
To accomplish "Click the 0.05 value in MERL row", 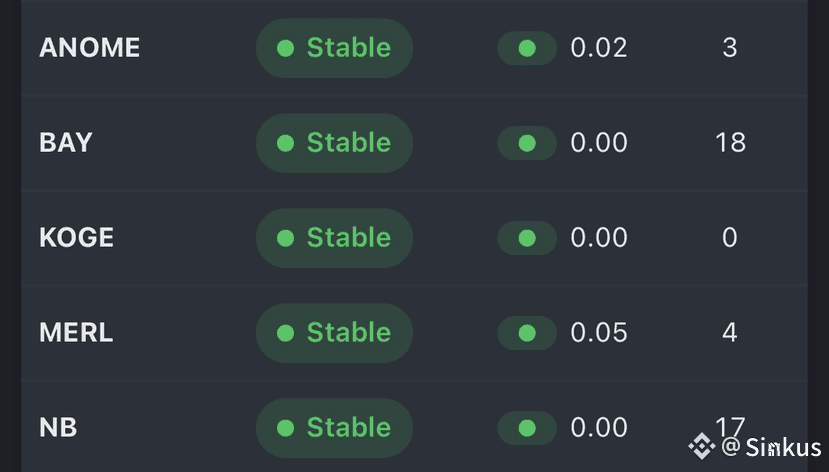I will click(x=599, y=332).
